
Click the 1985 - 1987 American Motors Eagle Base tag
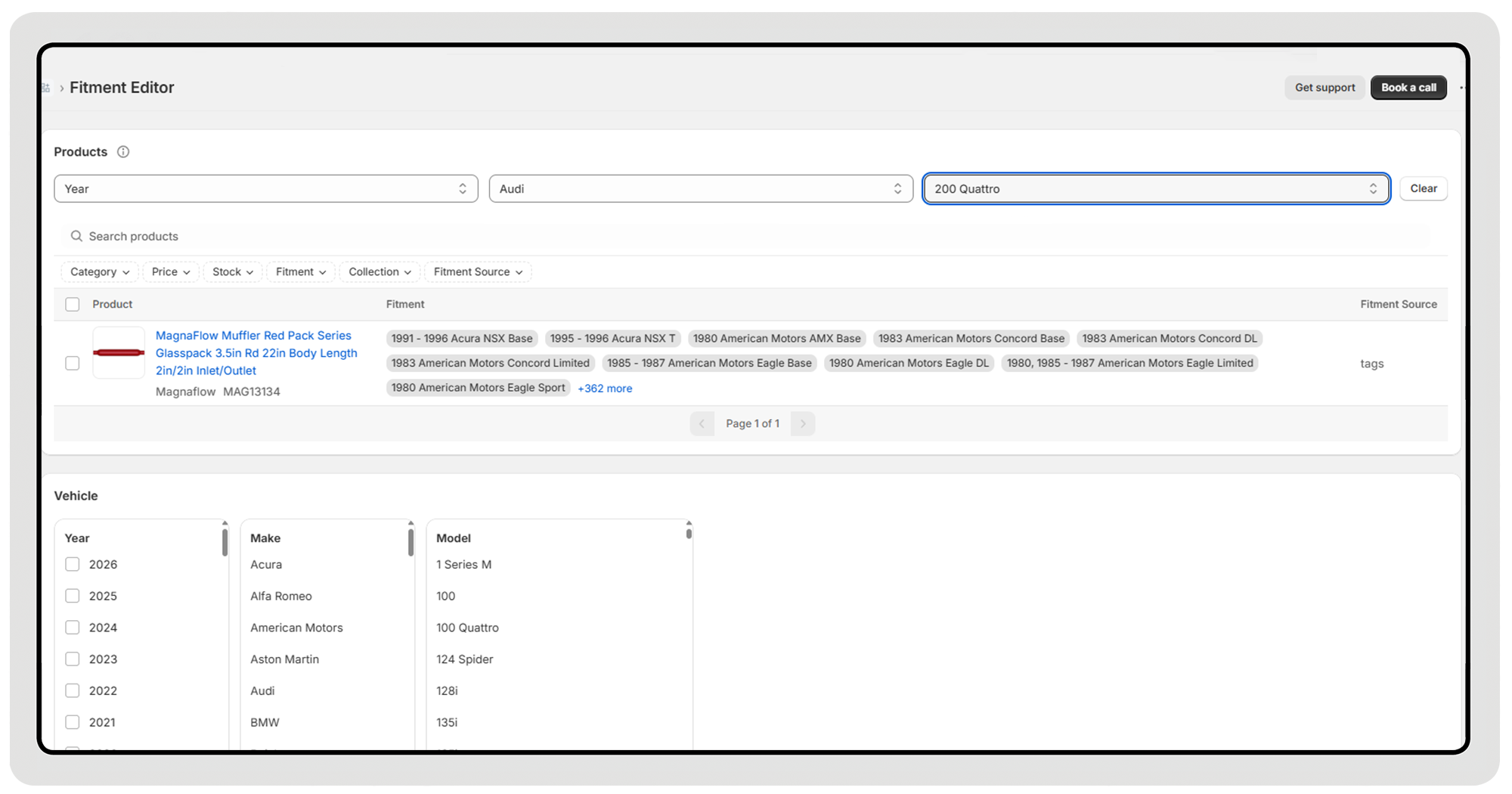(709, 364)
